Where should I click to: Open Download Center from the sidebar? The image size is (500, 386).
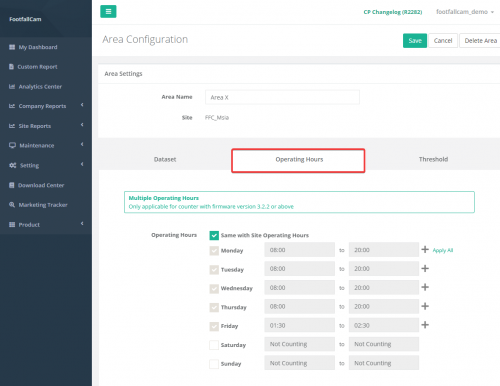[41, 185]
